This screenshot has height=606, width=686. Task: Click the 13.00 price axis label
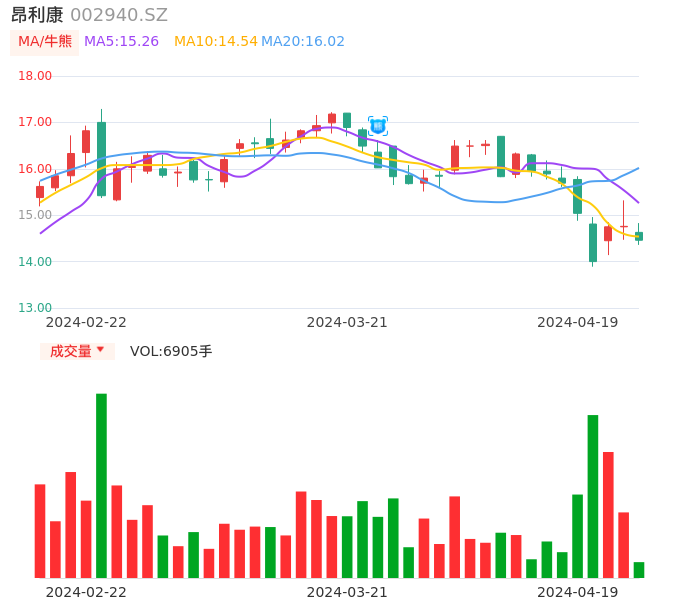point(36,308)
